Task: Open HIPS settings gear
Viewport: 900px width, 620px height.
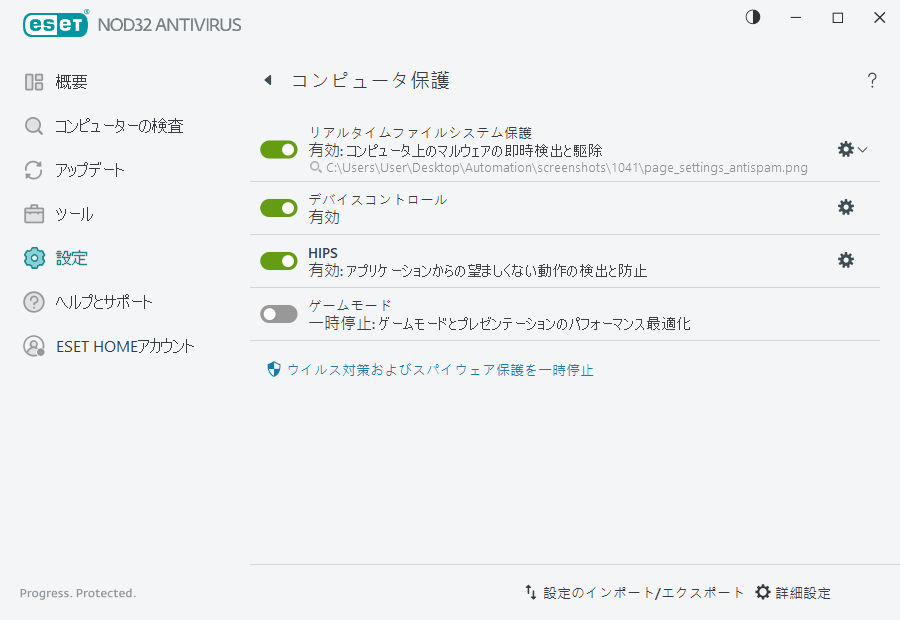Action: coord(846,260)
